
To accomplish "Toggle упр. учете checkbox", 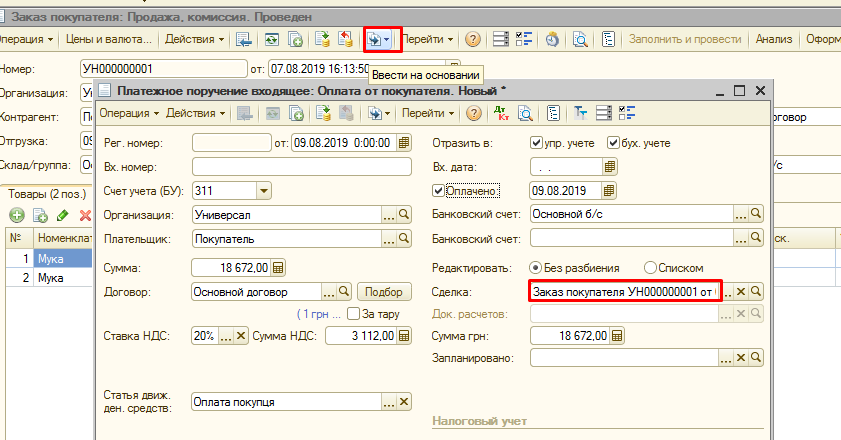I will (x=536, y=143).
